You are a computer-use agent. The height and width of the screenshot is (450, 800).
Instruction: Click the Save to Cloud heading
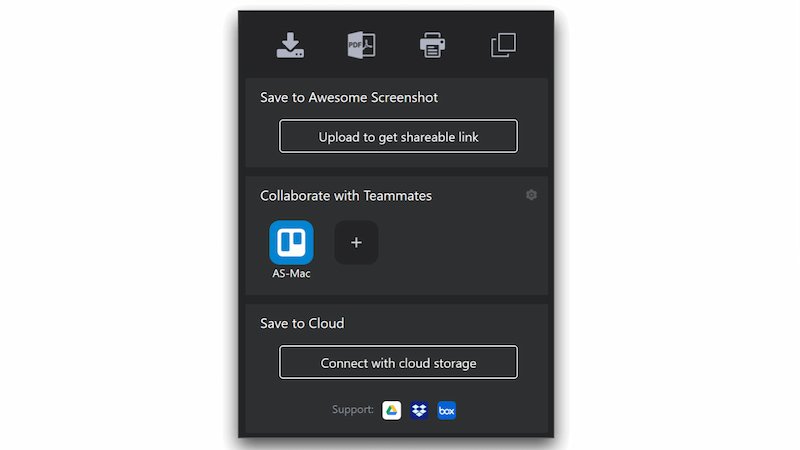[x=302, y=324]
